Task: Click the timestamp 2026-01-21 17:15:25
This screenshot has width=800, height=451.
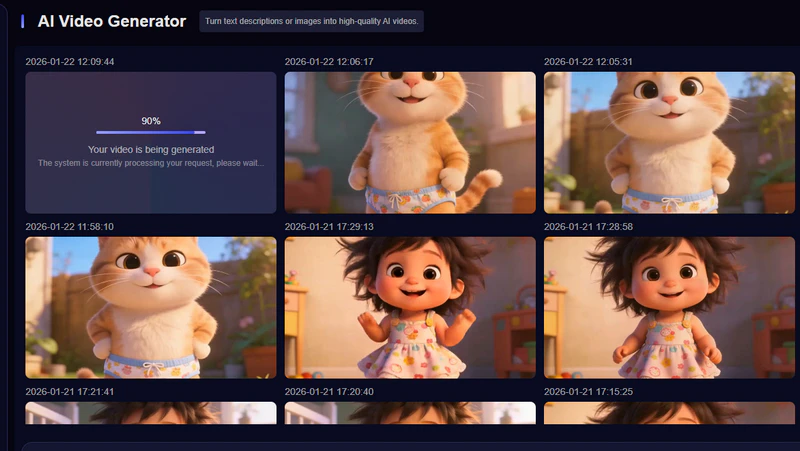Action: [588, 392]
